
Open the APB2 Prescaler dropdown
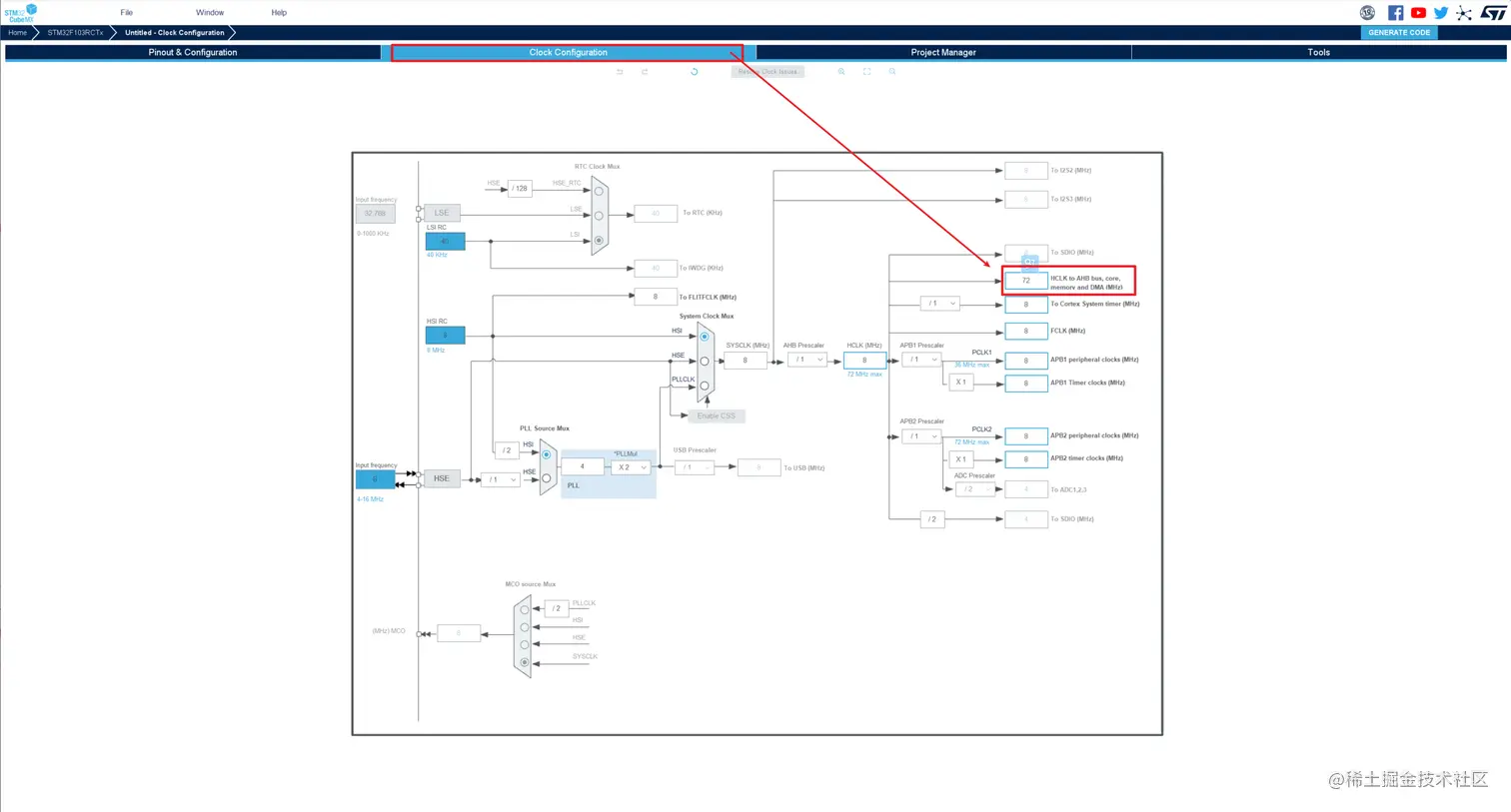point(921,436)
